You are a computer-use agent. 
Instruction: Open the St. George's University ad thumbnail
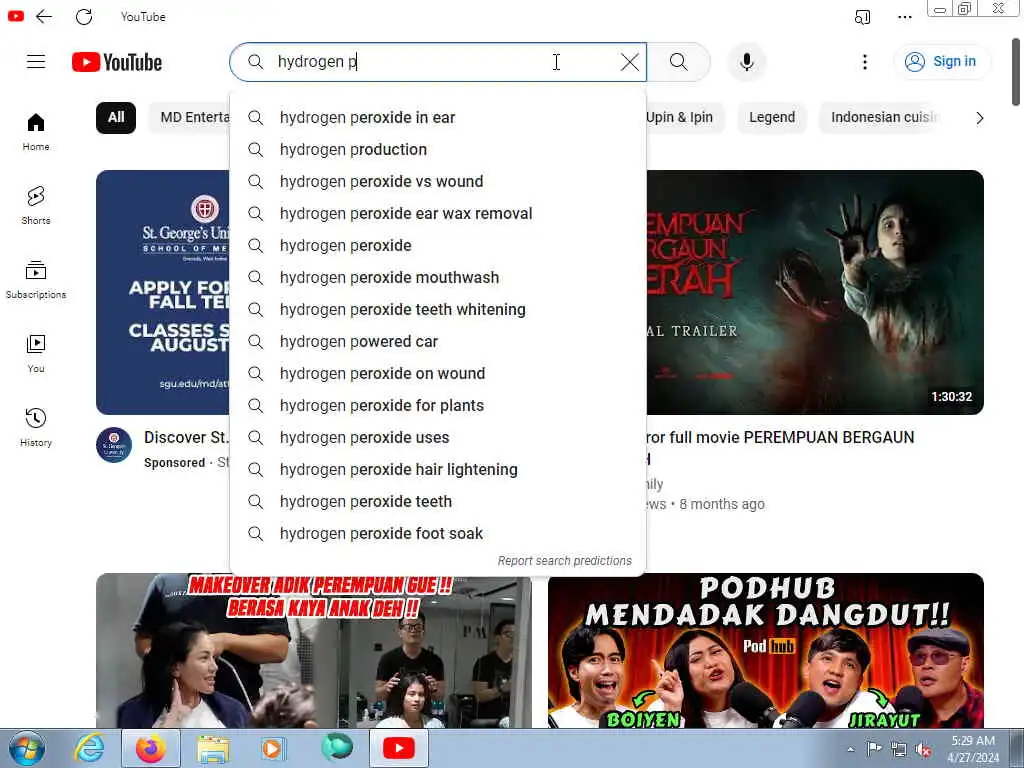pyautogui.click(x=163, y=292)
